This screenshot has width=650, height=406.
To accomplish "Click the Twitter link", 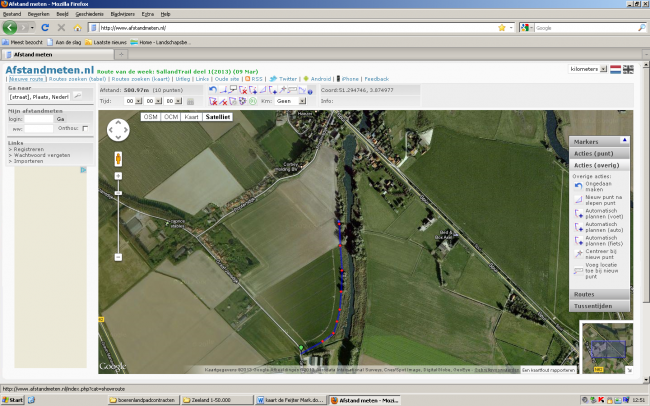I will [x=288, y=79].
